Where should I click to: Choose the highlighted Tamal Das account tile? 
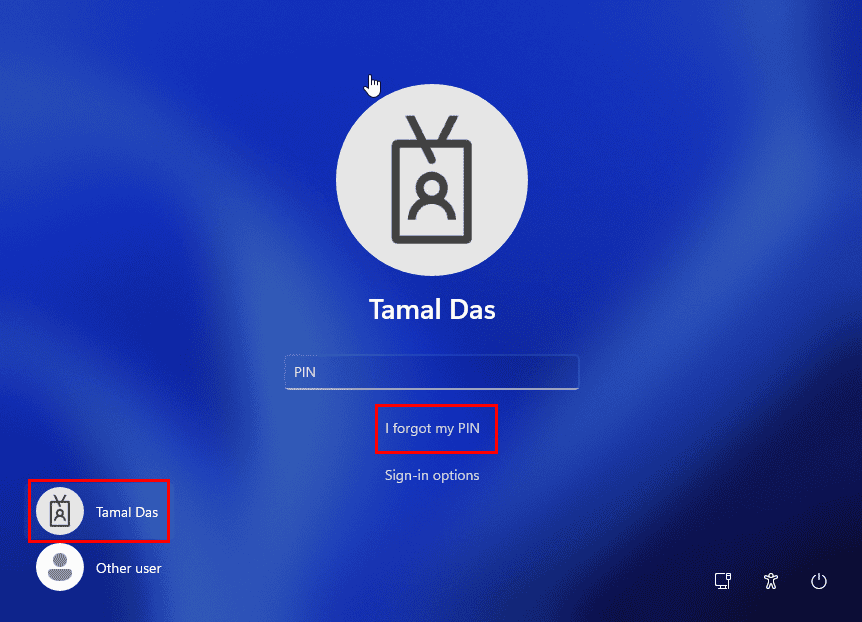[99, 511]
